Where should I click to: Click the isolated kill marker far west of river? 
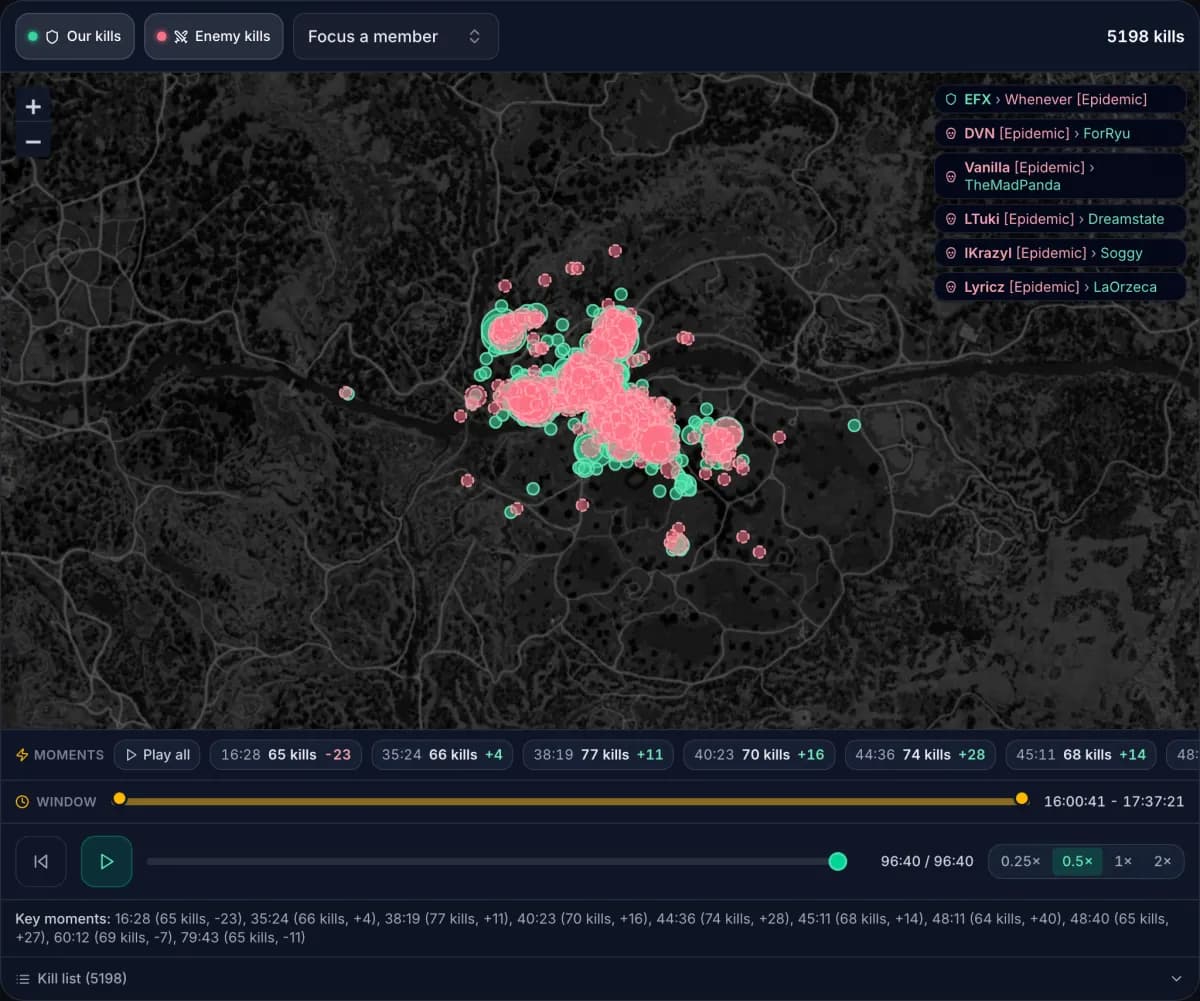(346, 393)
